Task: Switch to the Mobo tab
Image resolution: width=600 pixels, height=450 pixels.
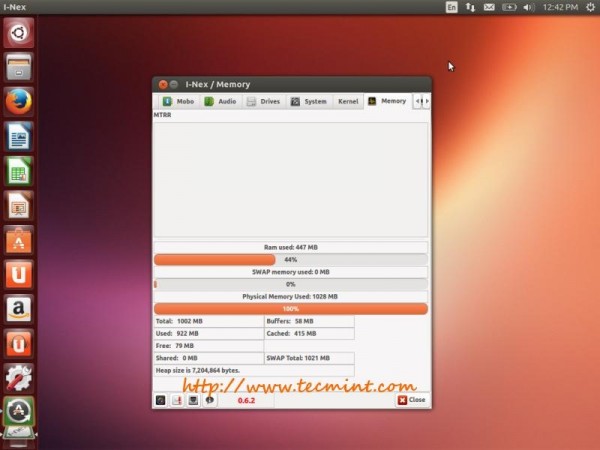Action: click(x=179, y=101)
